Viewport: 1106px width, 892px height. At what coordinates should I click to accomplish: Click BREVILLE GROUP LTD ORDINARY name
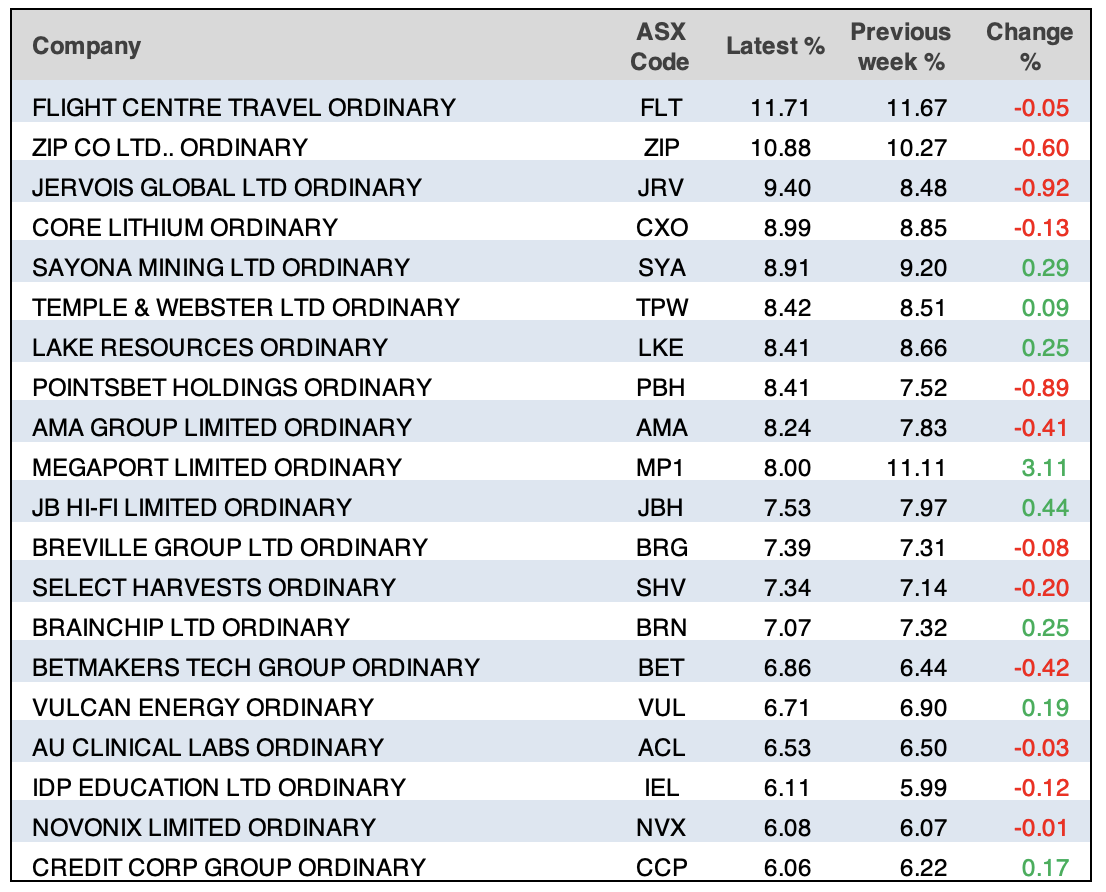230,547
